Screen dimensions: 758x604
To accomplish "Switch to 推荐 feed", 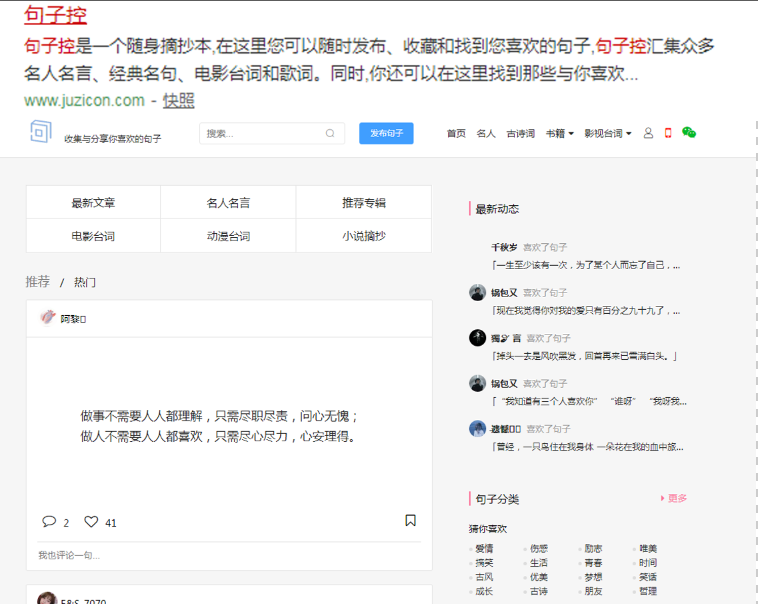I will [x=38, y=281].
